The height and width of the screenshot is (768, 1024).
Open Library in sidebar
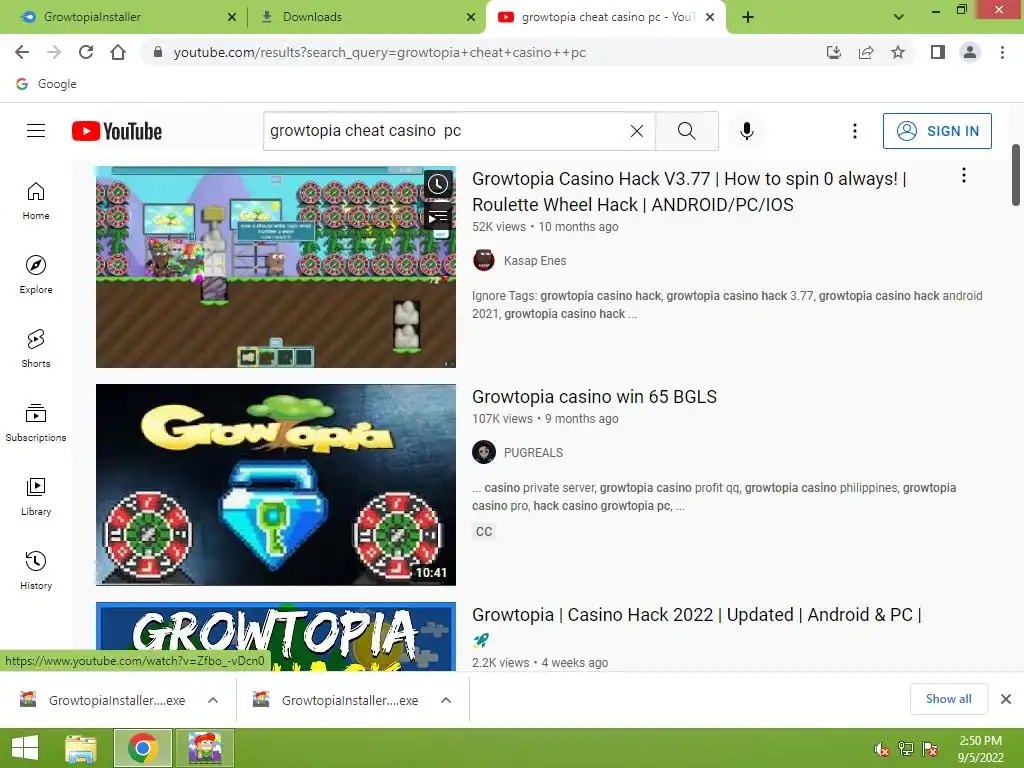(36, 496)
